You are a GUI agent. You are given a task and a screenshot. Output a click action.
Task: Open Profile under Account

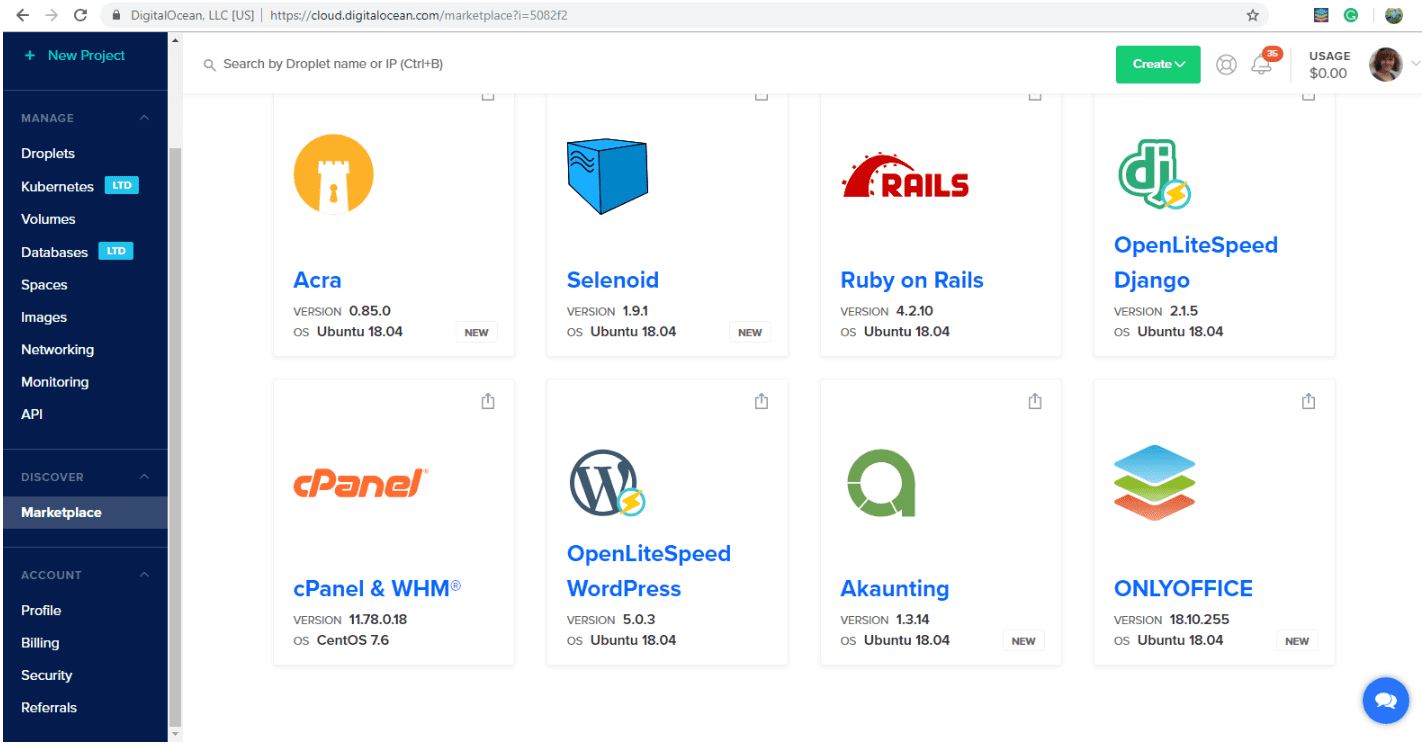click(x=41, y=610)
